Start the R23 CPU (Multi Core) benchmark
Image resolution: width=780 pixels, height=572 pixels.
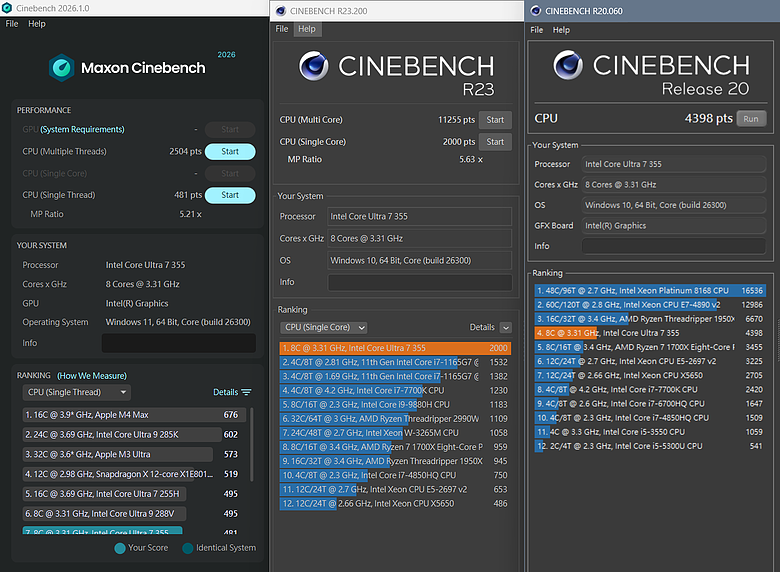[495, 120]
